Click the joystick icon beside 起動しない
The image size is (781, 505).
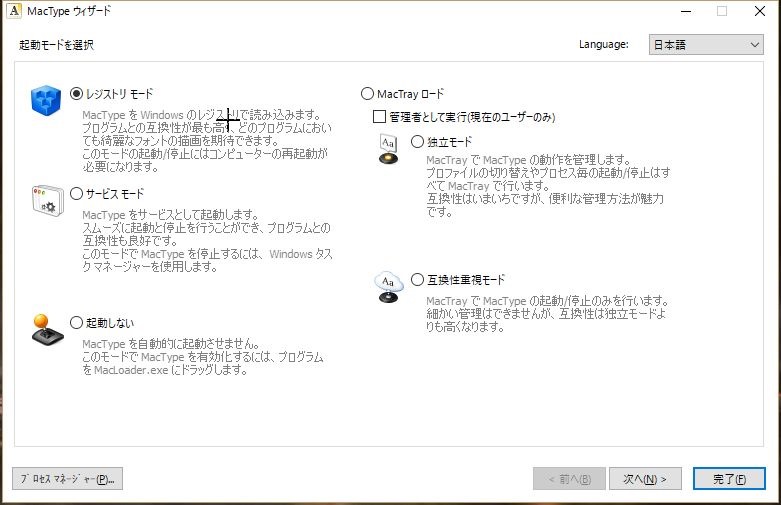[48, 330]
